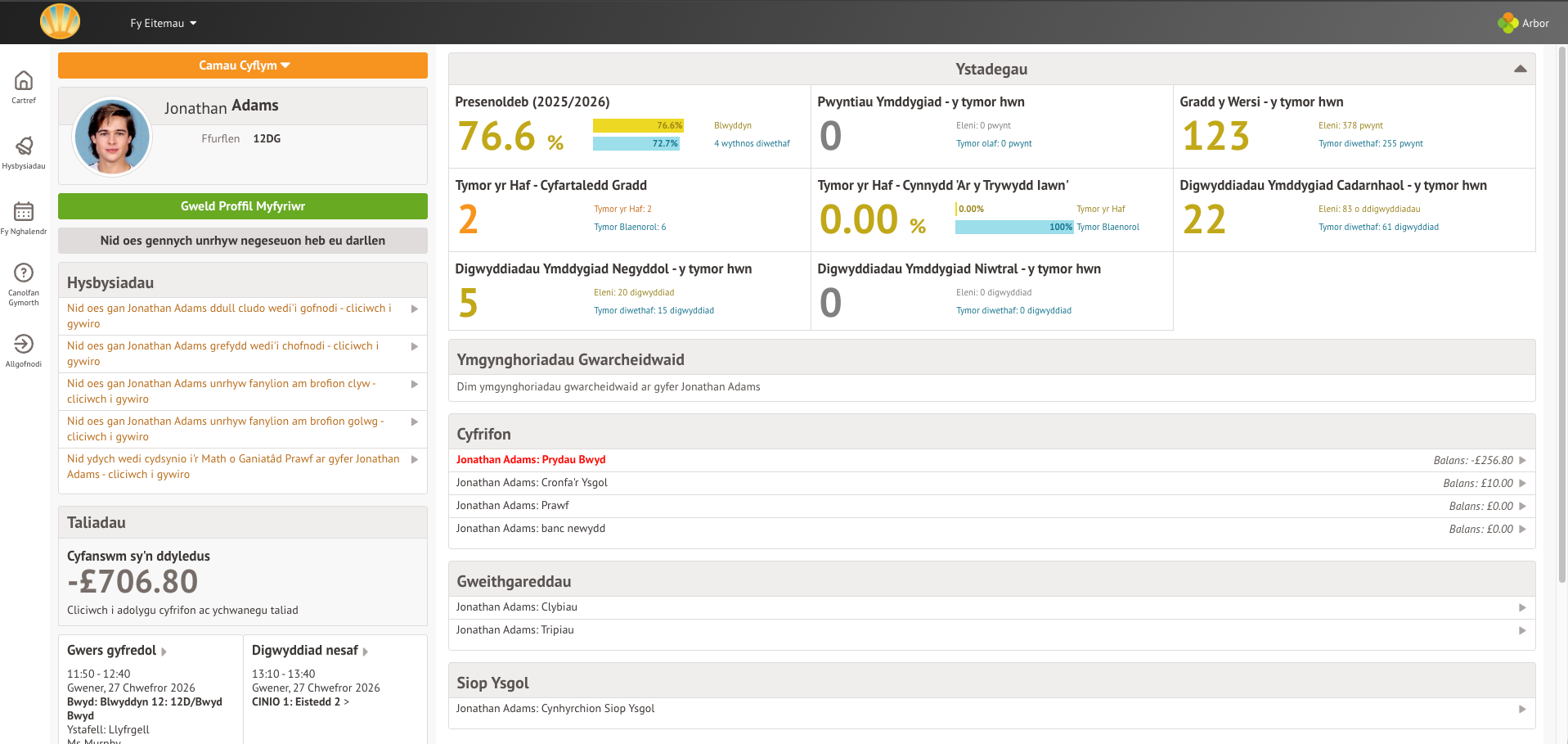Click the yellow 76.6% attendance bar
The height and width of the screenshot is (744, 1568).
click(637, 125)
